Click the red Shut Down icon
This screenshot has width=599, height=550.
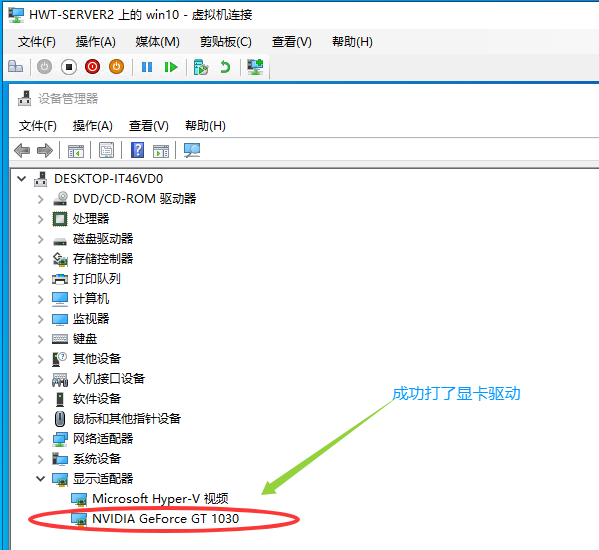(92, 67)
